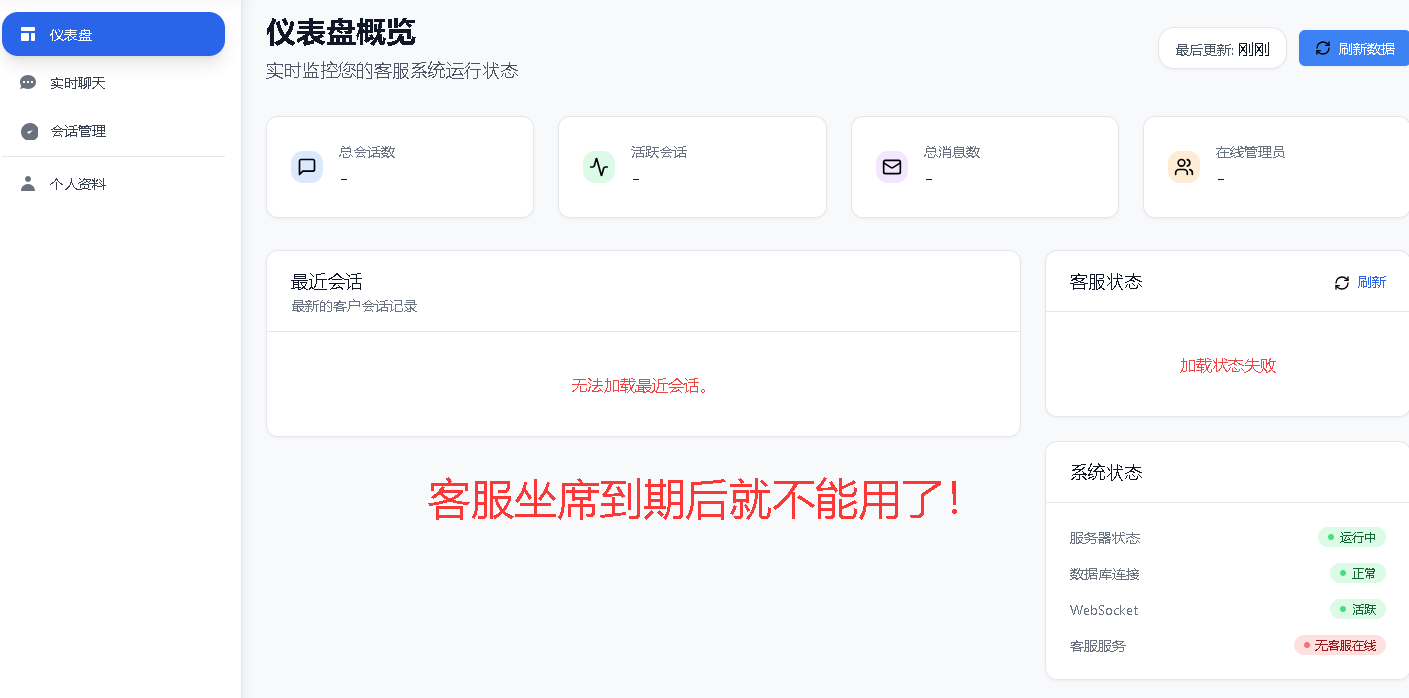Click the 正常 database connection badge
Screen dimensions: 1409x698
click(x=1358, y=574)
